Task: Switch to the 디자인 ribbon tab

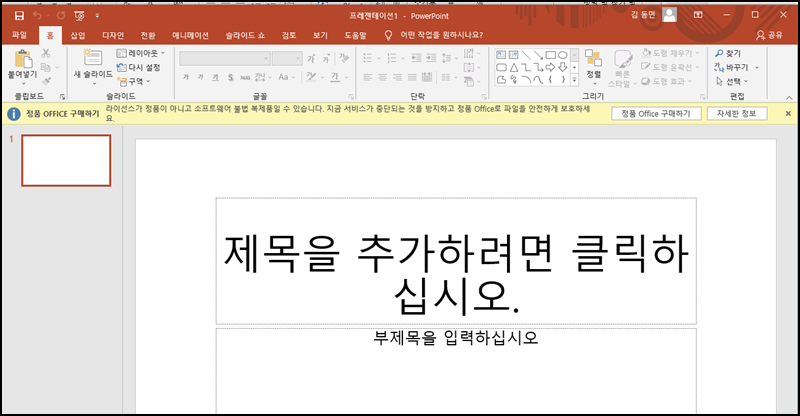Action: point(113,35)
